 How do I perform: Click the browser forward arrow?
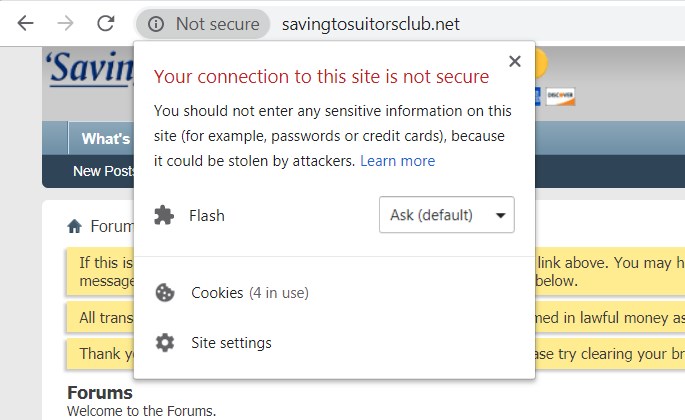pos(65,23)
